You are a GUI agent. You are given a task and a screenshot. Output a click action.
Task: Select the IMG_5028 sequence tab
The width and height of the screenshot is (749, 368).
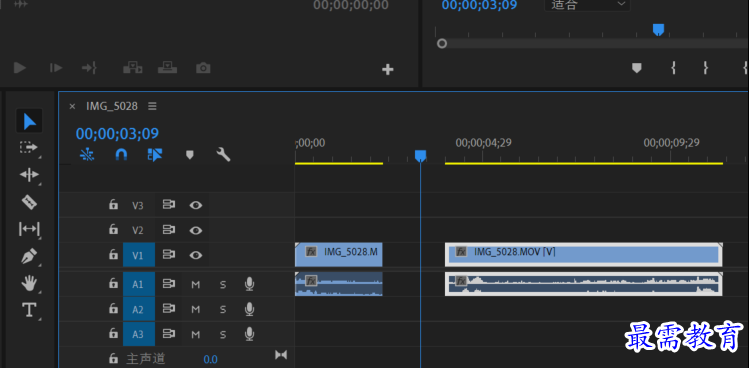tap(112, 106)
